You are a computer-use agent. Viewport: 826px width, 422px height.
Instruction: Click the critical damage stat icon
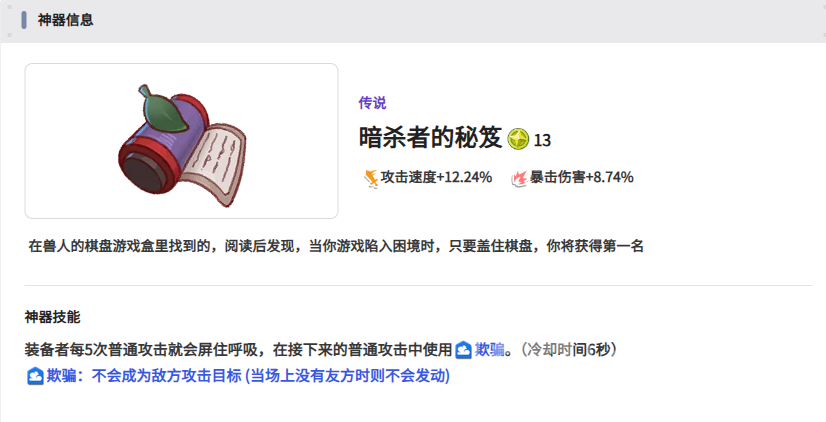[519, 178]
